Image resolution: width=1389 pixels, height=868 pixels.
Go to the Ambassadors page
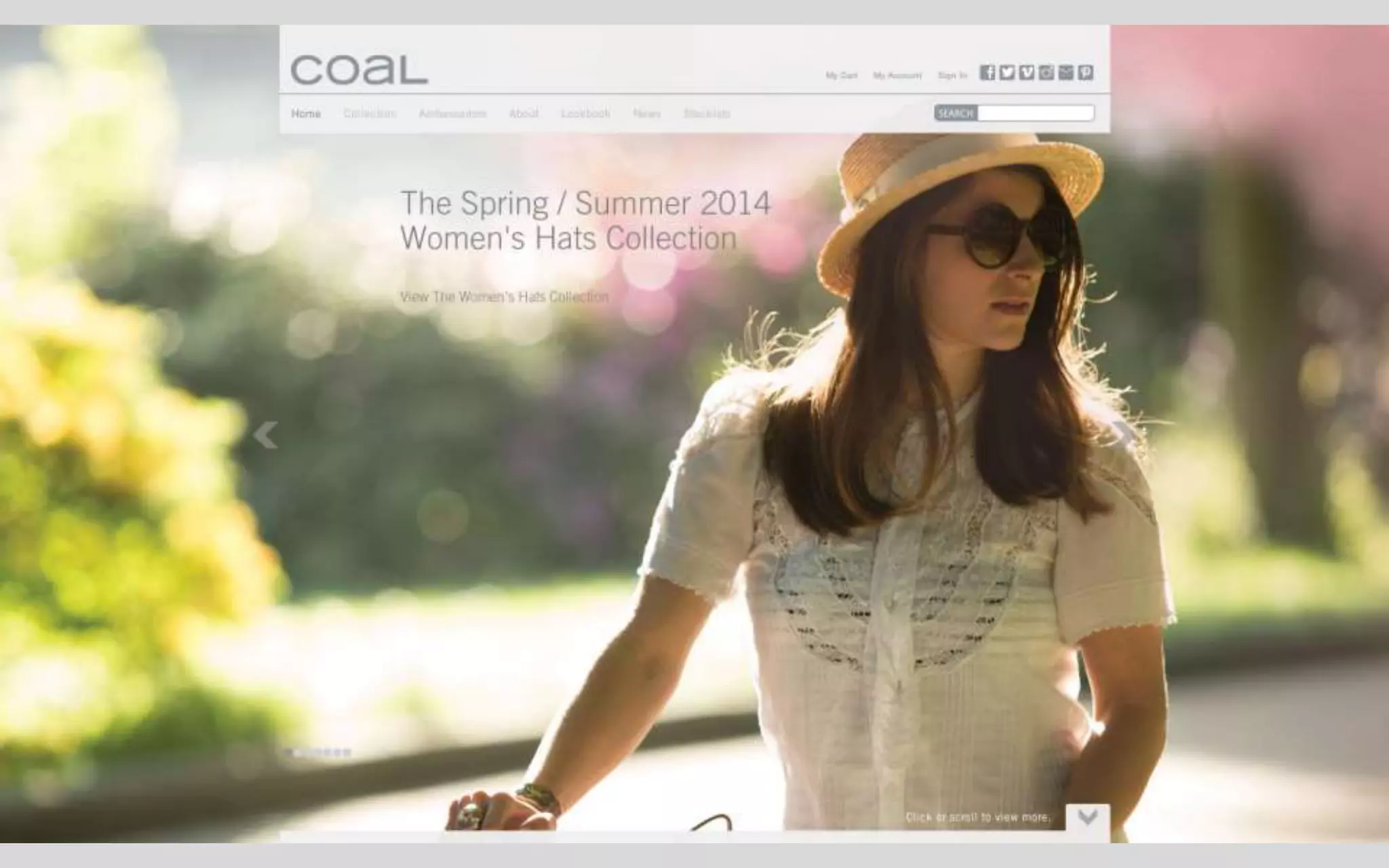452,113
